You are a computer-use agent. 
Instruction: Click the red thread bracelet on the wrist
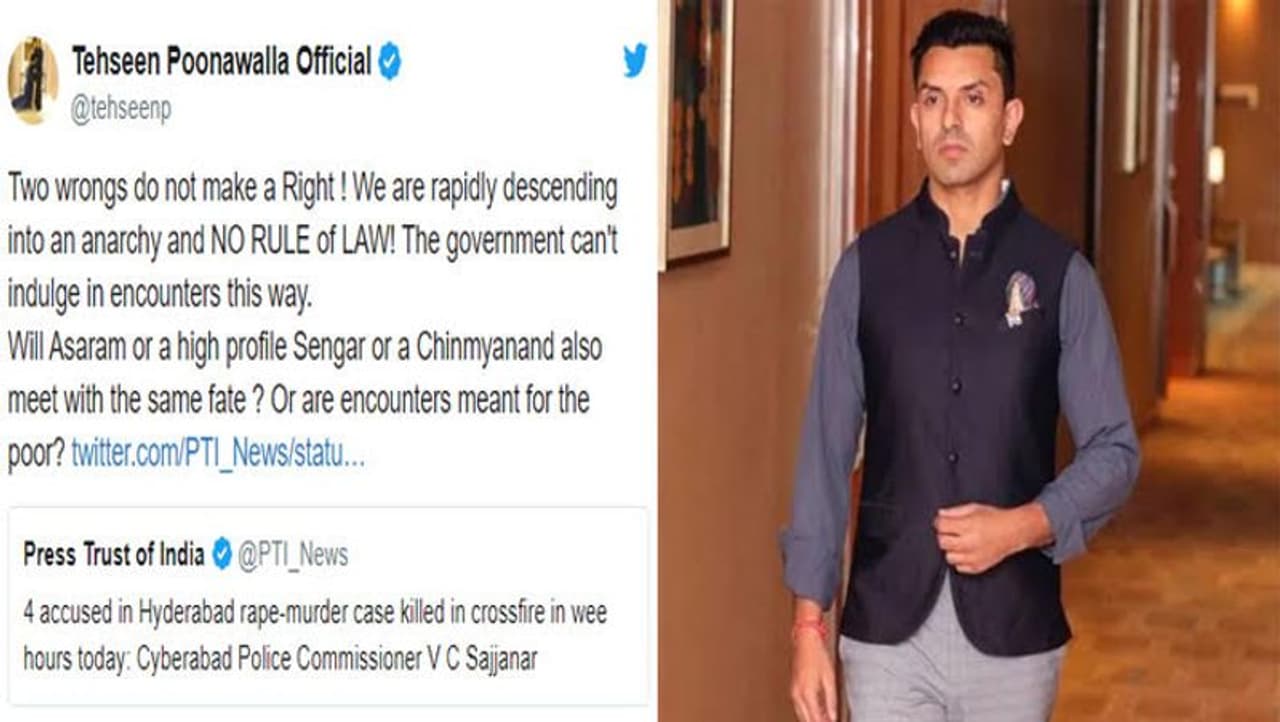point(809,628)
